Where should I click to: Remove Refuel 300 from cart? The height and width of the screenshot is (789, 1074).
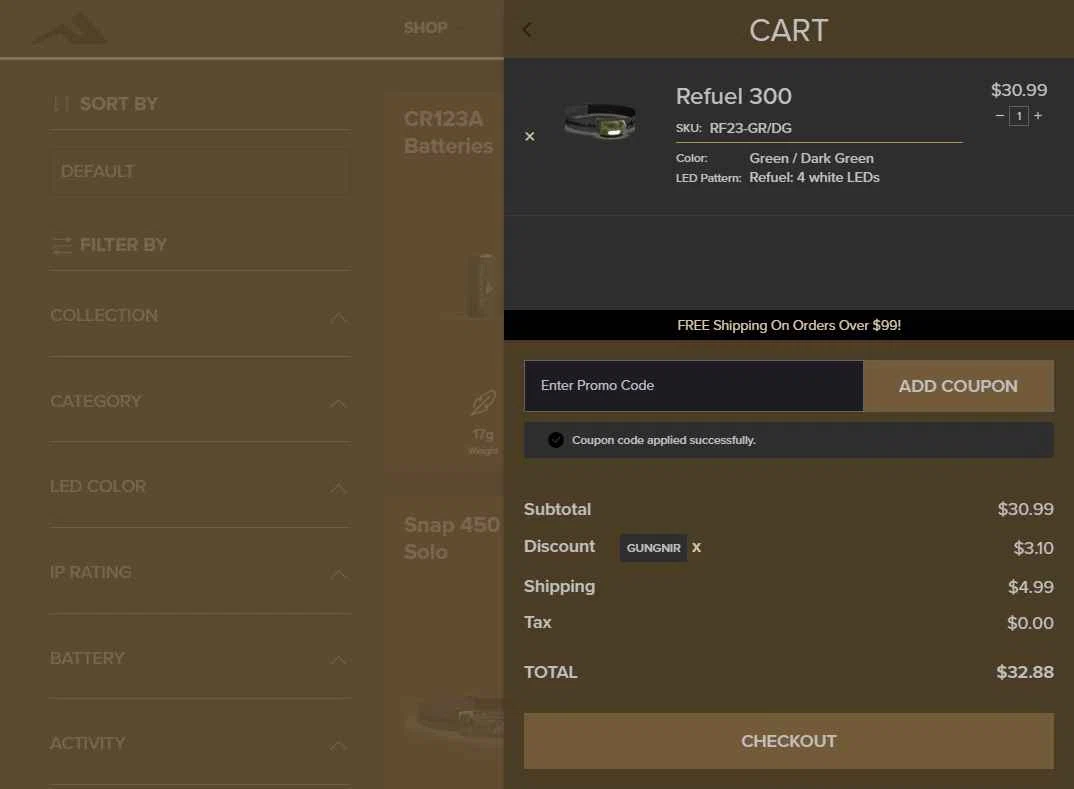529,136
